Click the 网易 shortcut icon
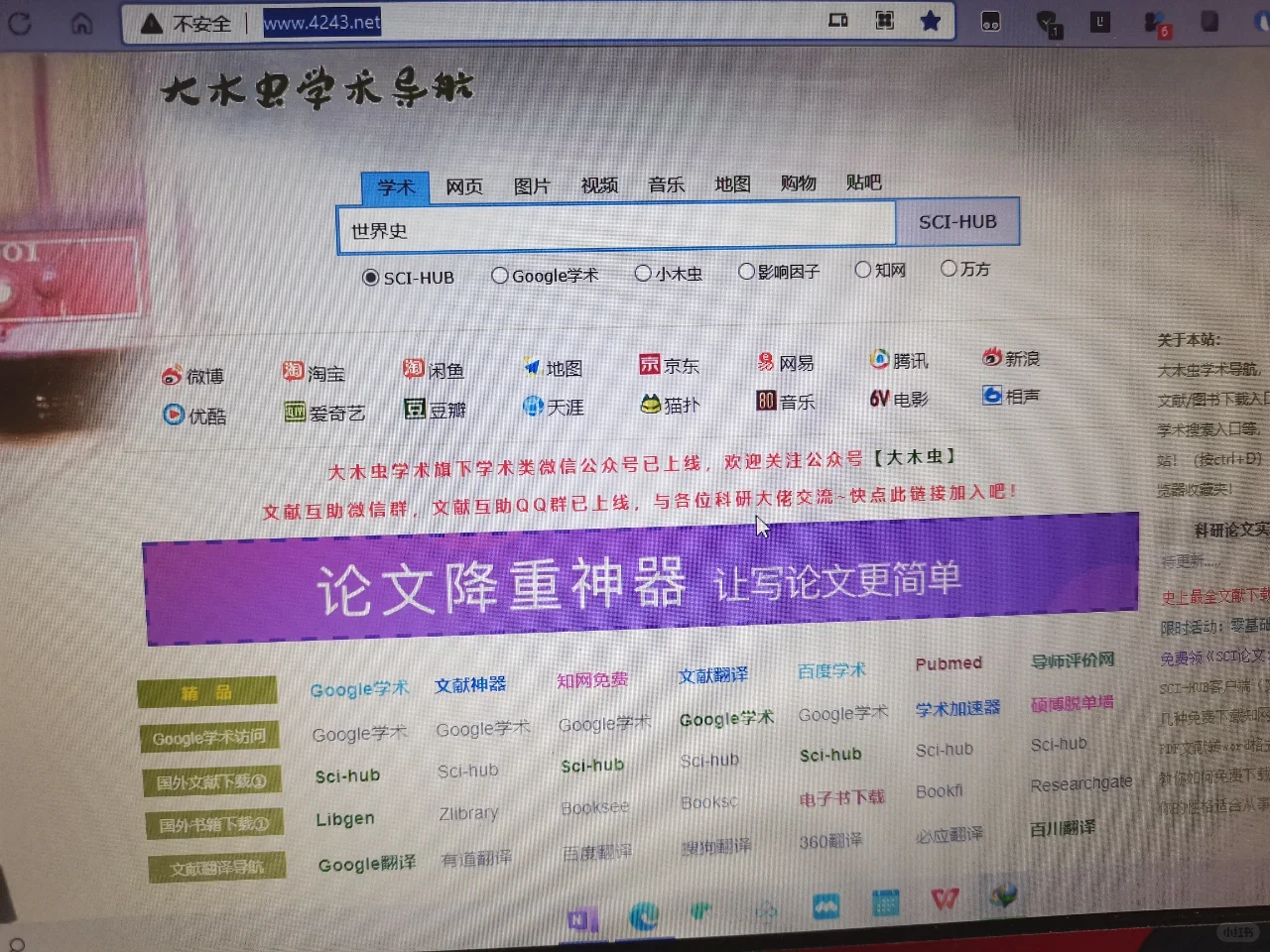 (766, 362)
